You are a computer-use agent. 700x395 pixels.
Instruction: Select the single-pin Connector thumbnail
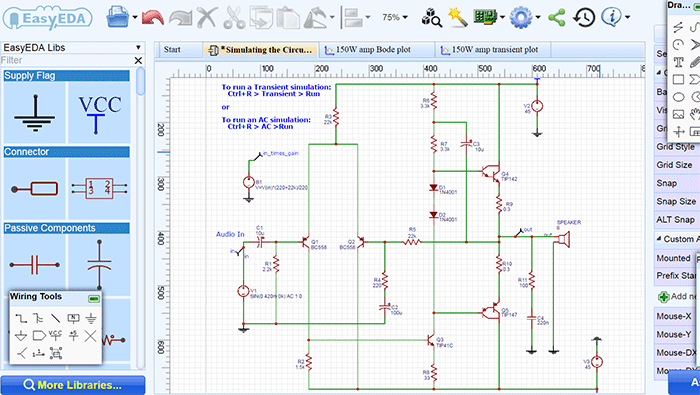(x=35, y=189)
